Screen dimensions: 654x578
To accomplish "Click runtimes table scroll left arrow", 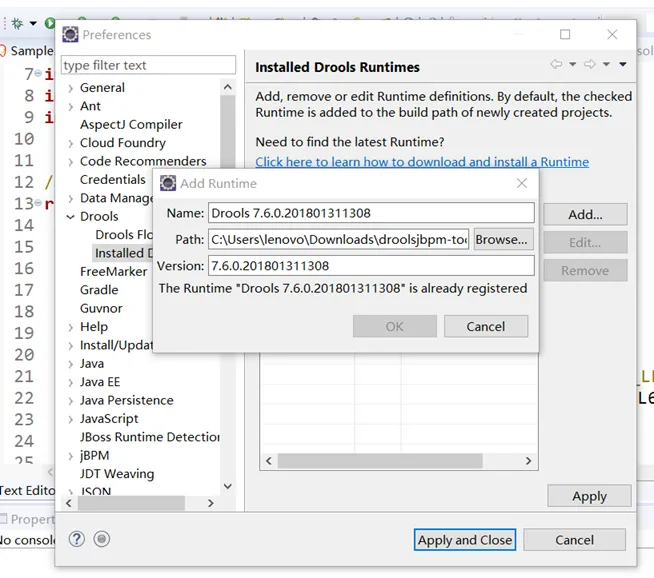I will pyautogui.click(x=269, y=461).
